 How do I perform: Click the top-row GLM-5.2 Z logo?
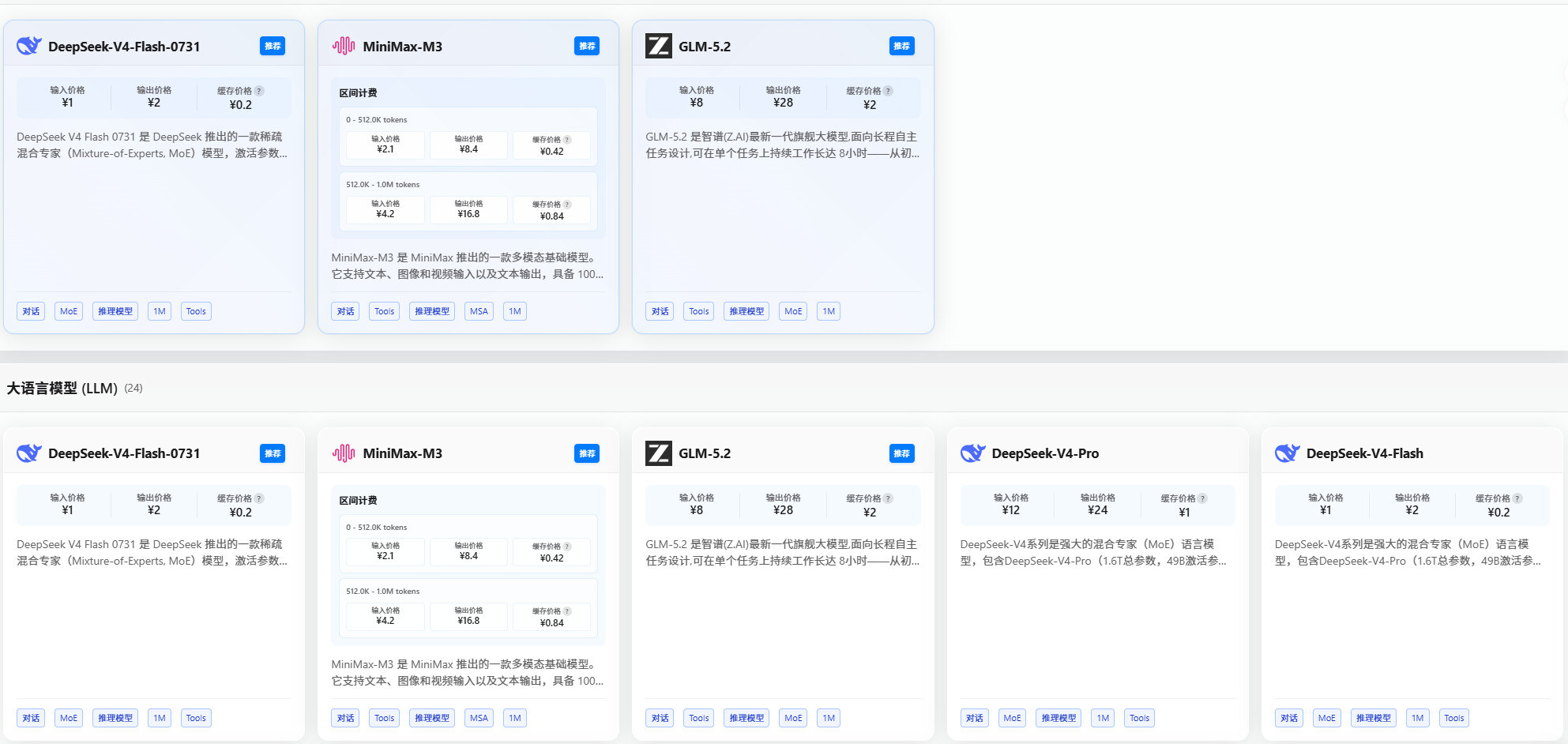coord(659,46)
